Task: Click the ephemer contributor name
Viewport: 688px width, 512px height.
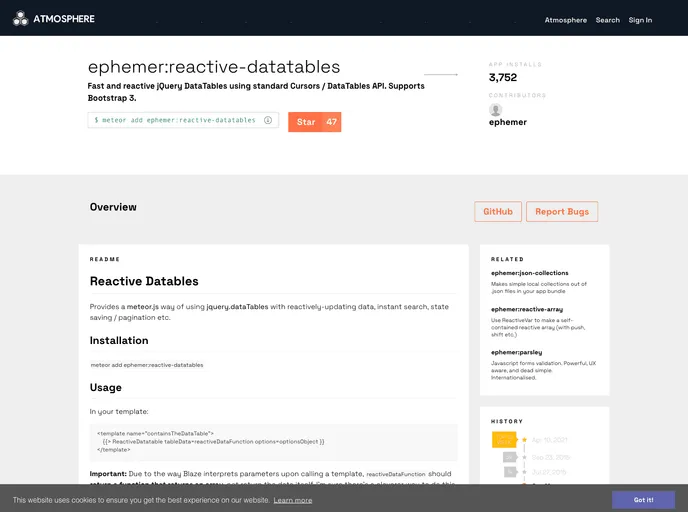Action: [x=508, y=122]
